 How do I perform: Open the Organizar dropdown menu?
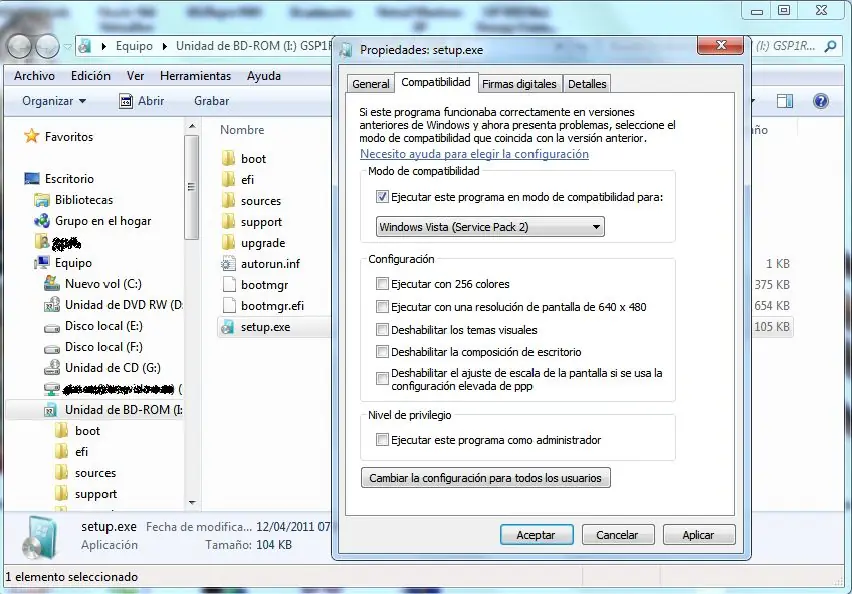(54, 101)
